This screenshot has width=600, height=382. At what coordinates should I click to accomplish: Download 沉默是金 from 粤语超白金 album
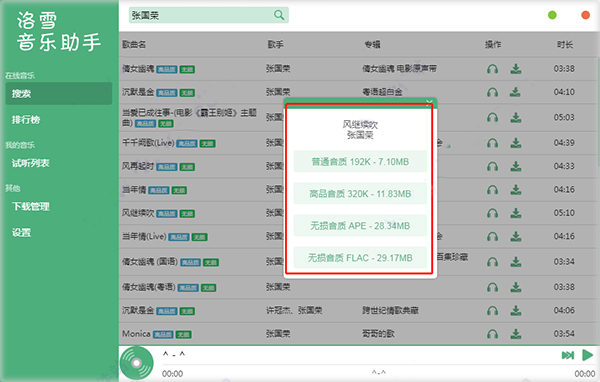pyautogui.click(x=516, y=92)
